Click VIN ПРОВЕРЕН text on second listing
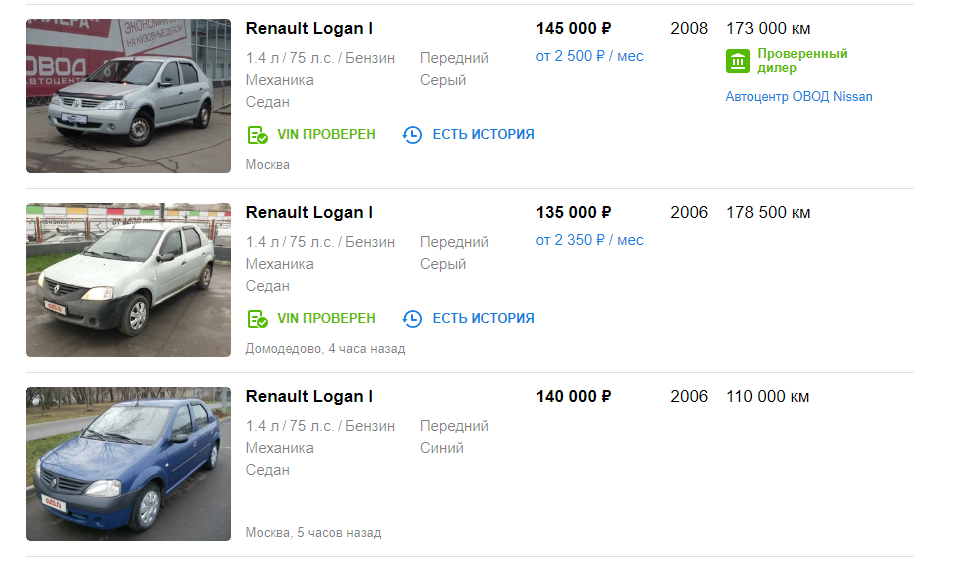The height and width of the screenshot is (562, 954). coord(326,318)
